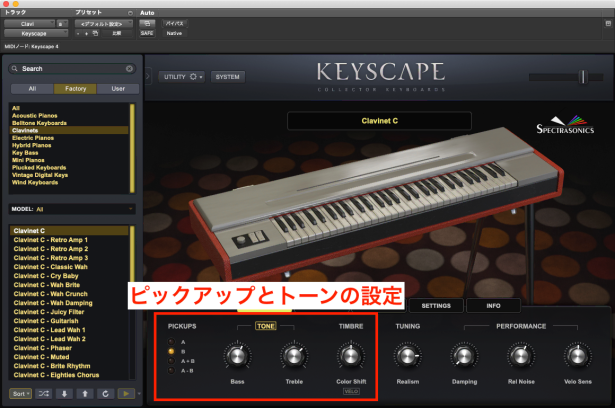Collapse the browser with the side arrow
Image resolution: width=615 pixels, height=408 pixels.
point(148,76)
